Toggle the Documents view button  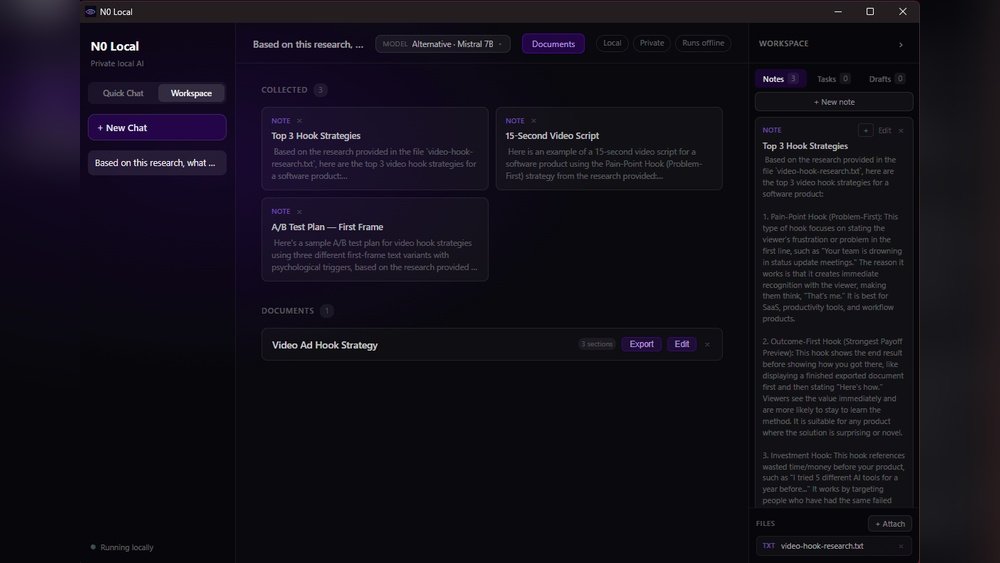553,43
